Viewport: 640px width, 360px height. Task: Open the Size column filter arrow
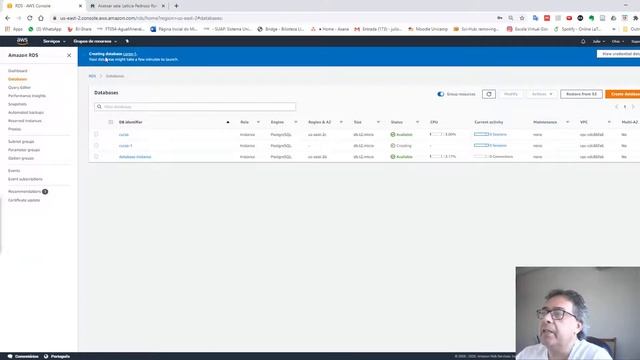pyautogui.click(x=378, y=122)
